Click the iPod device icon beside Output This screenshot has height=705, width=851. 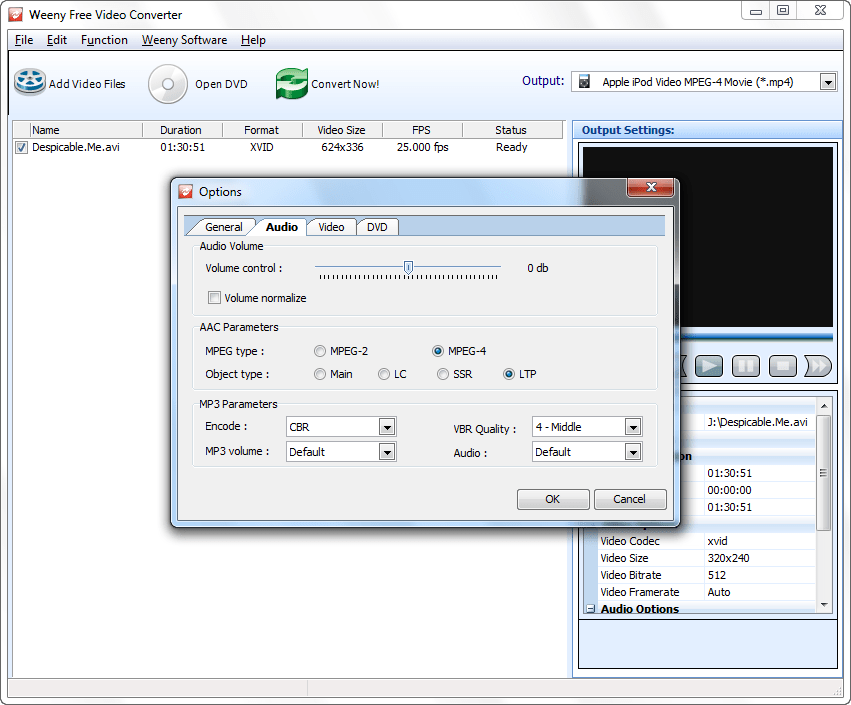(584, 81)
